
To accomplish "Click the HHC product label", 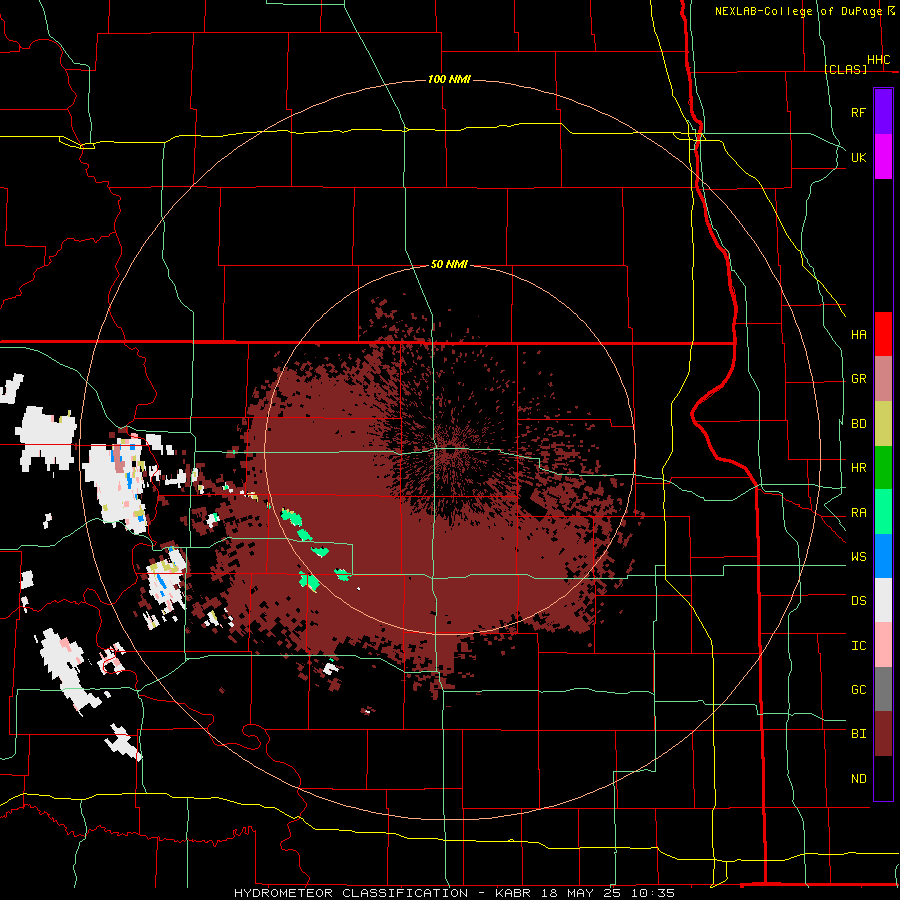I will click(879, 60).
